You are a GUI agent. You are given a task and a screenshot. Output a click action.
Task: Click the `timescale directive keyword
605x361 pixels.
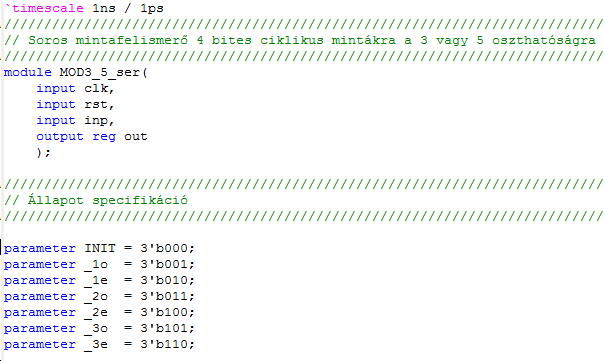pyautogui.click(x=44, y=8)
